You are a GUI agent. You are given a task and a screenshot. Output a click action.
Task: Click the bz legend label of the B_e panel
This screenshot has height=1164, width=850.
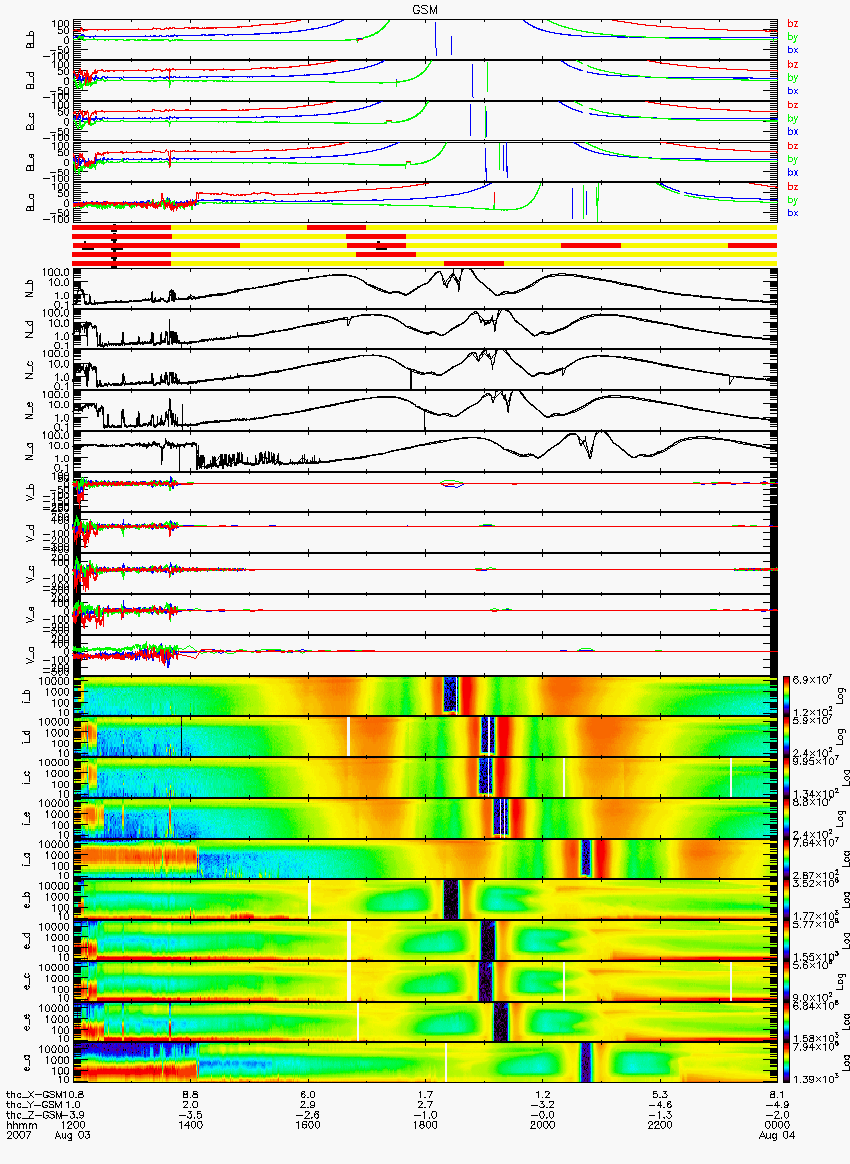[792, 146]
